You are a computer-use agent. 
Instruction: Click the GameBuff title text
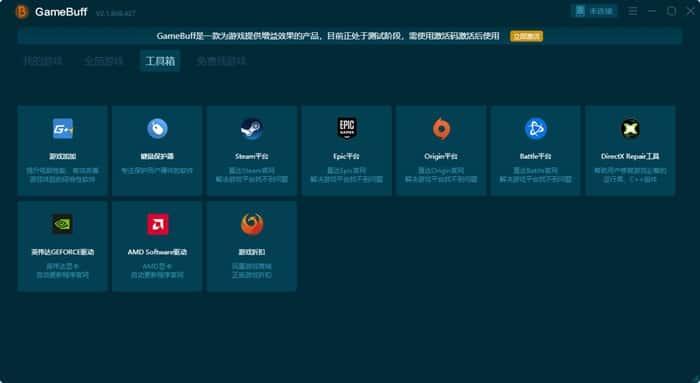click(61, 12)
